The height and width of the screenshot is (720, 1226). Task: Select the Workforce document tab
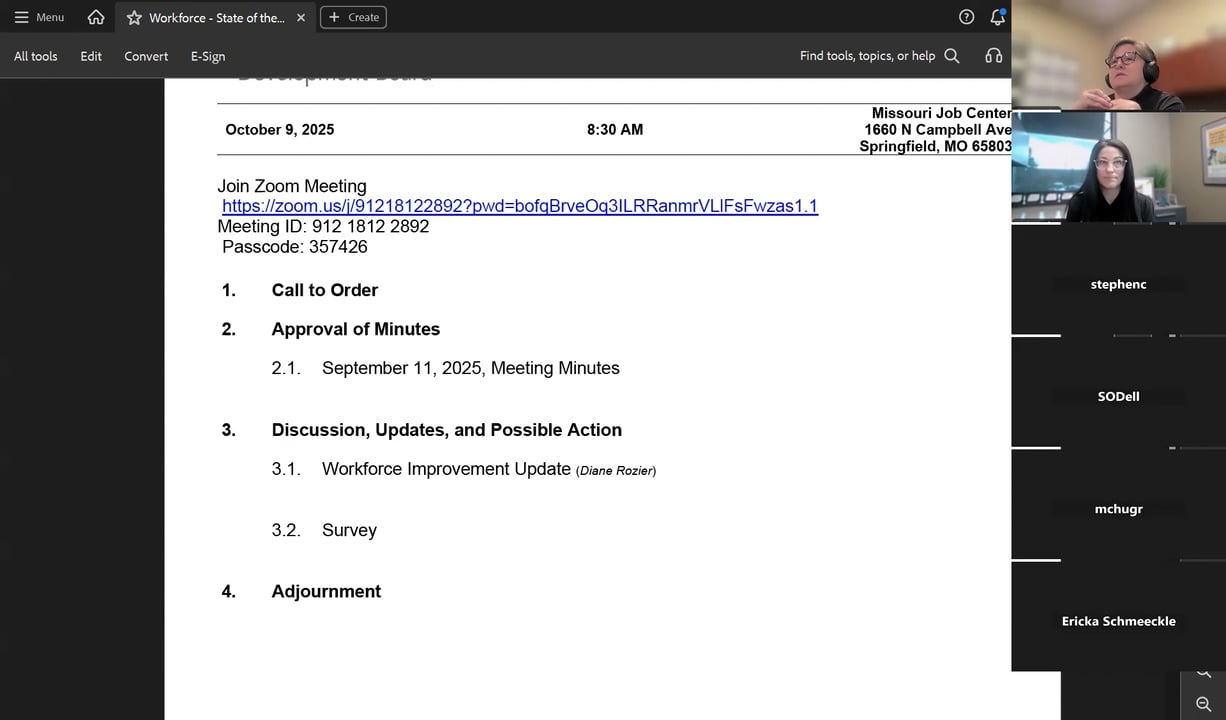click(x=213, y=17)
